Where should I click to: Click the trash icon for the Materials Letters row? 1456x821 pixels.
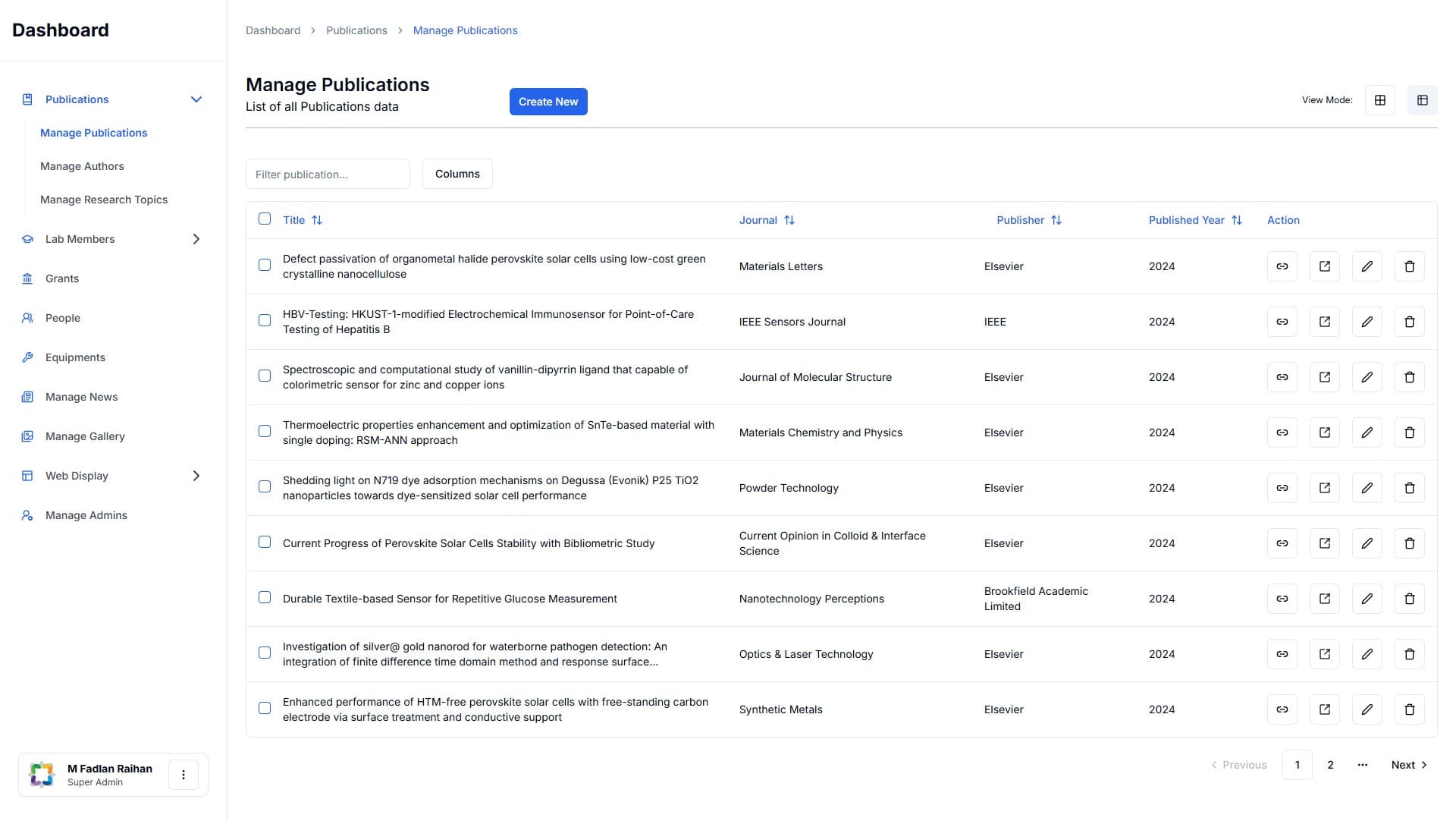[1409, 266]
